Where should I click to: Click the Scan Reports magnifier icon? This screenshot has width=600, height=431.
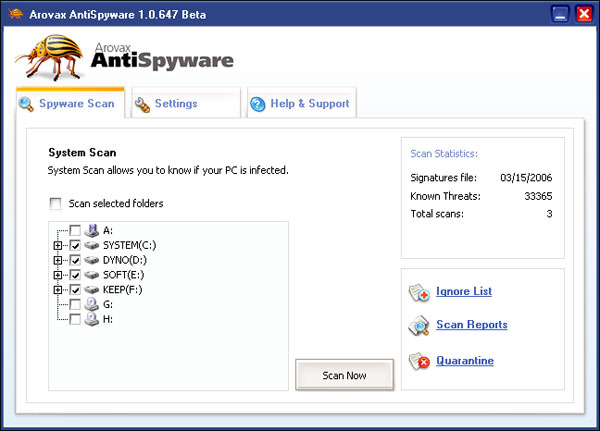click(x=419, y=326)
